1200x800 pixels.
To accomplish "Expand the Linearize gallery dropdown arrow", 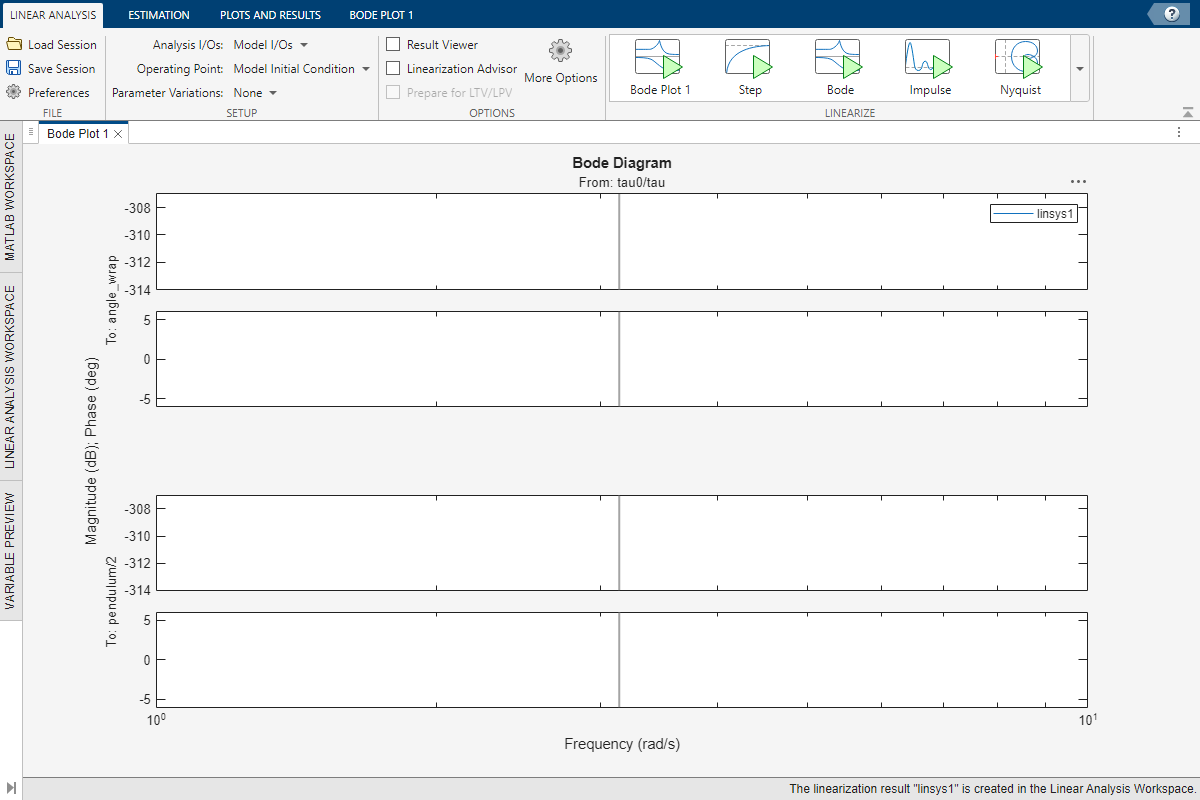I will coord(1078,68).
